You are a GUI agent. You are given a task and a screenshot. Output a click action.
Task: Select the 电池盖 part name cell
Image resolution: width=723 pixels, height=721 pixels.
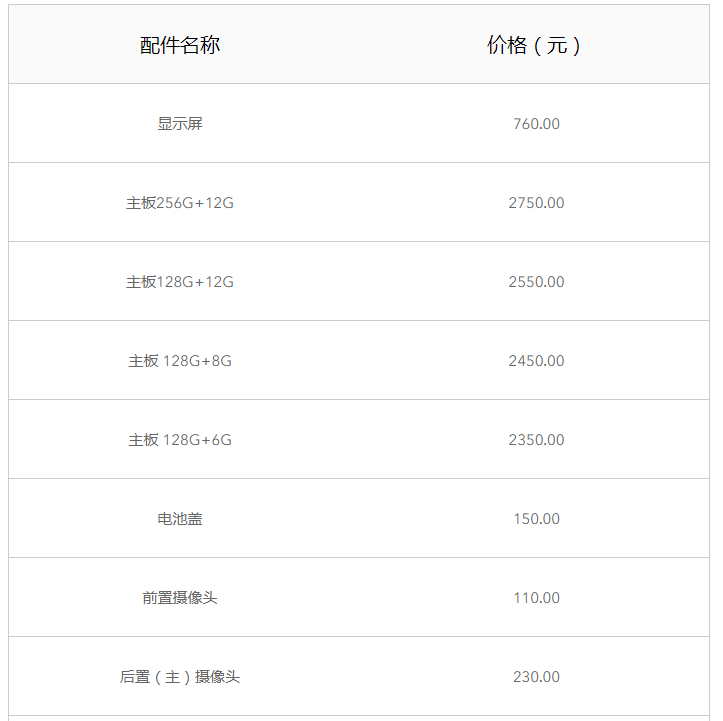coord(180,519)
